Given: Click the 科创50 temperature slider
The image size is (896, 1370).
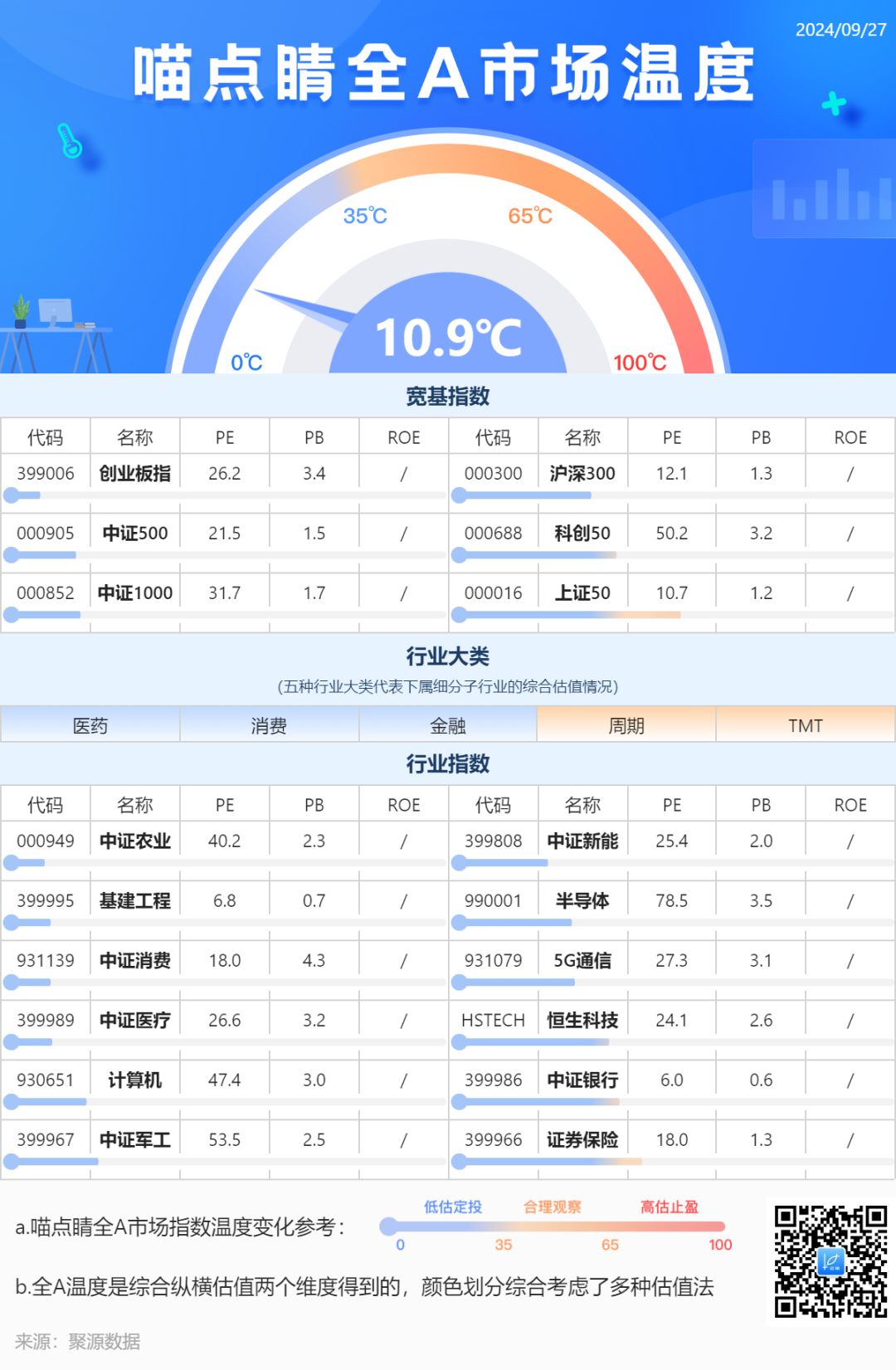Looking at the screenshot, I should [x=672, y=555].
